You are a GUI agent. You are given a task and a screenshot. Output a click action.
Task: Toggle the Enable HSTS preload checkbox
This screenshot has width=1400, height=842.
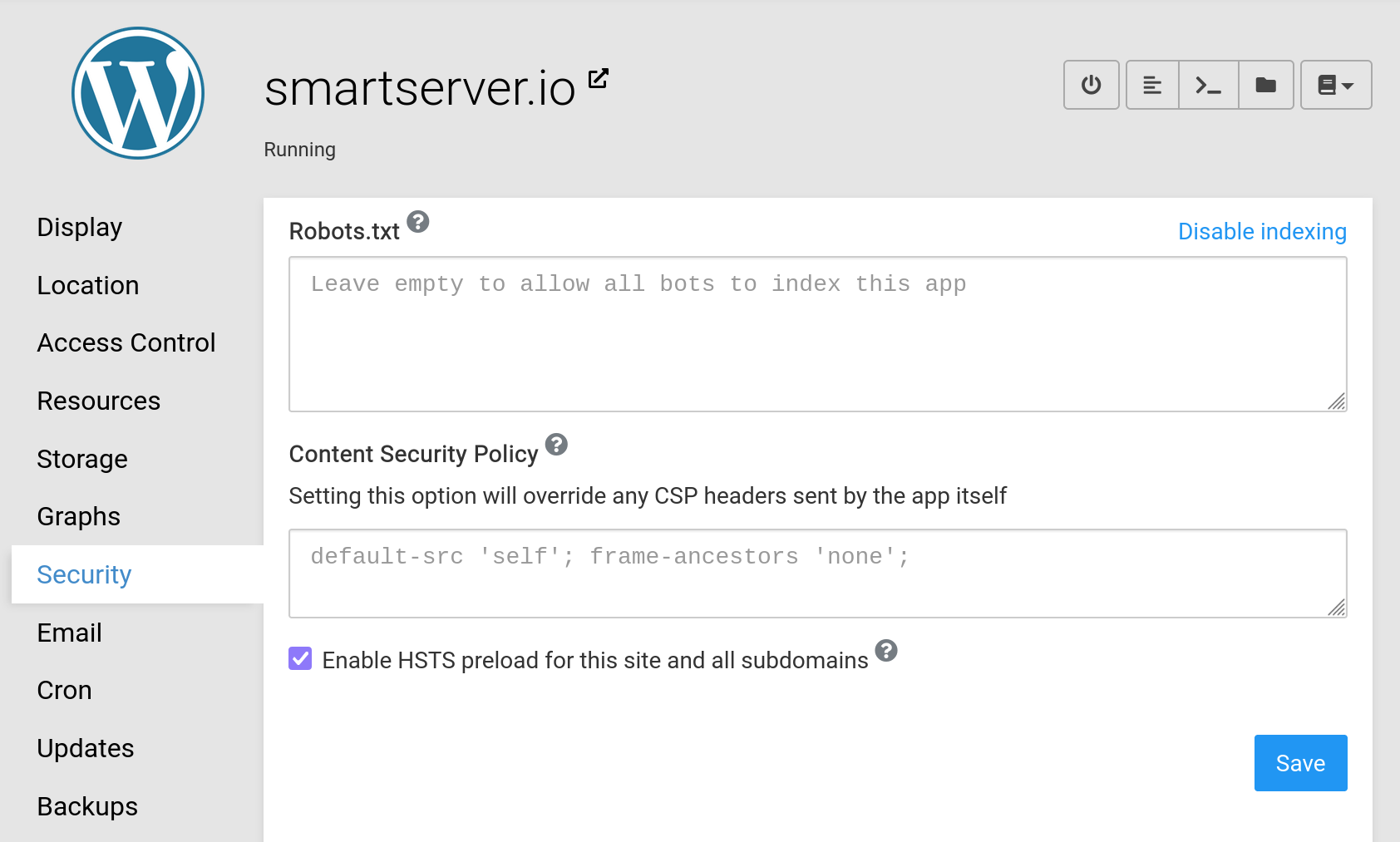coord(300,659)
